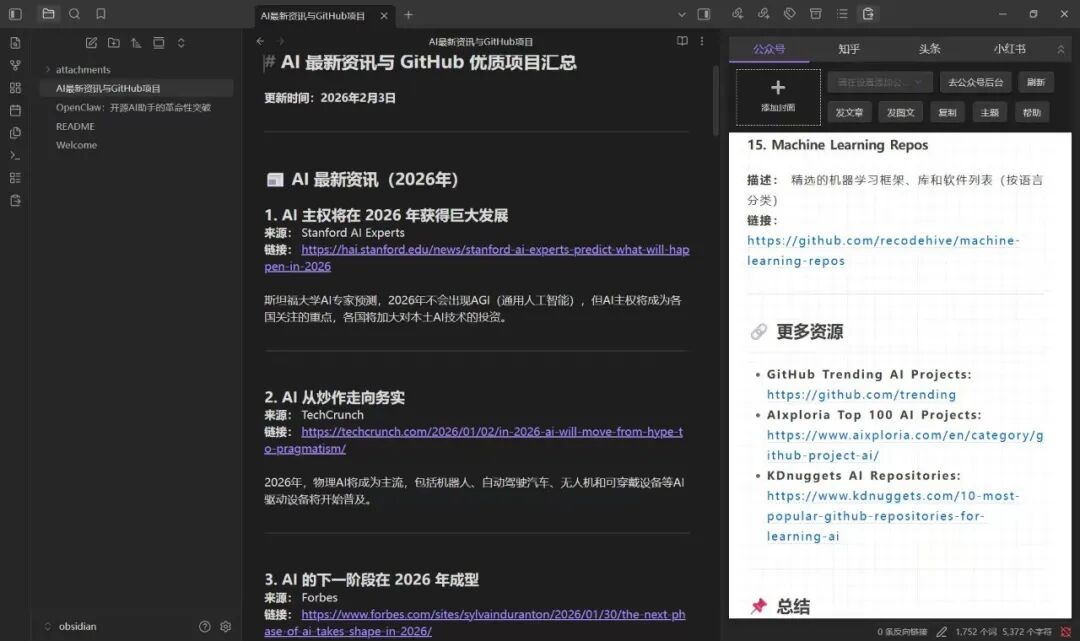Create a new note with the compose icon
The height and width of the screenshot is (641, 1080).
pyautogui.click(x=91, y=43)
